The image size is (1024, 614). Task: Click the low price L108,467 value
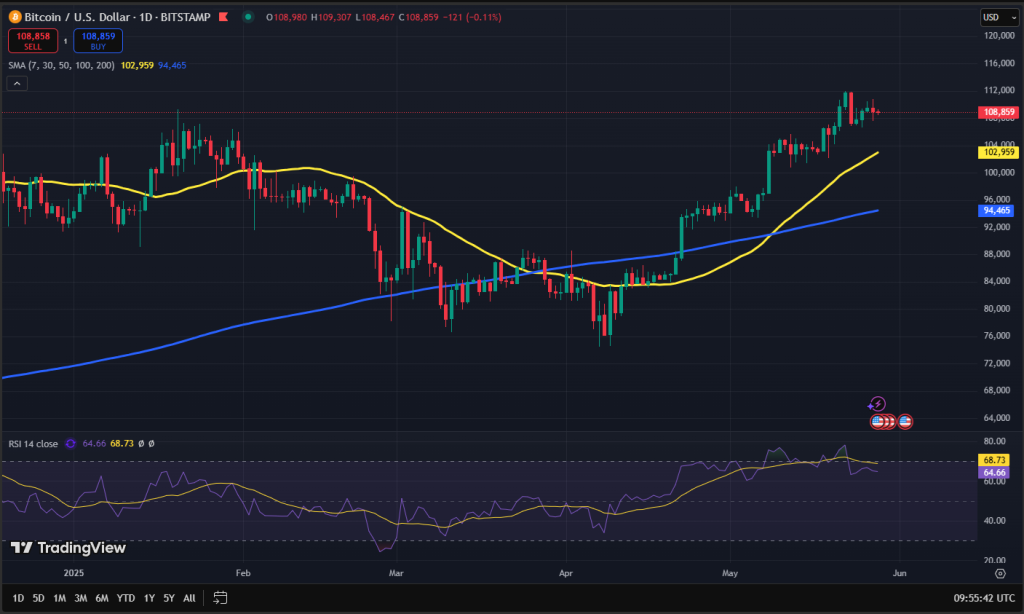tap(375, 17)
